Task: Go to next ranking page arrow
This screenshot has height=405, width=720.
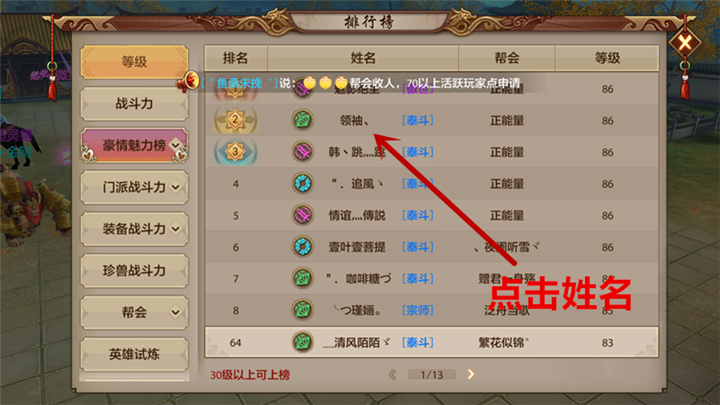Action: pos(471,374)
